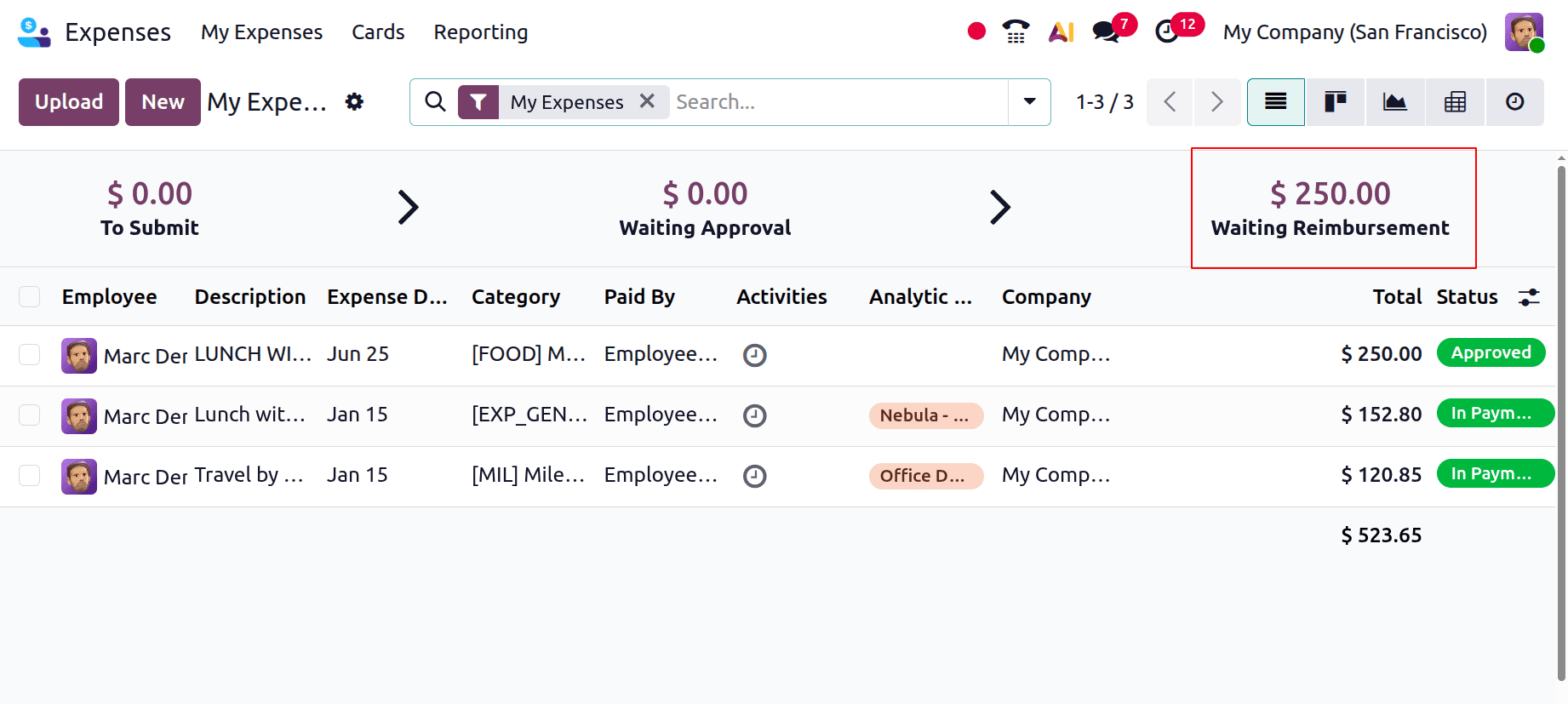The width and height of the screenshot is (1568, 704).
Task: Sort by the Total column header
Action: tap(1397, 297)
